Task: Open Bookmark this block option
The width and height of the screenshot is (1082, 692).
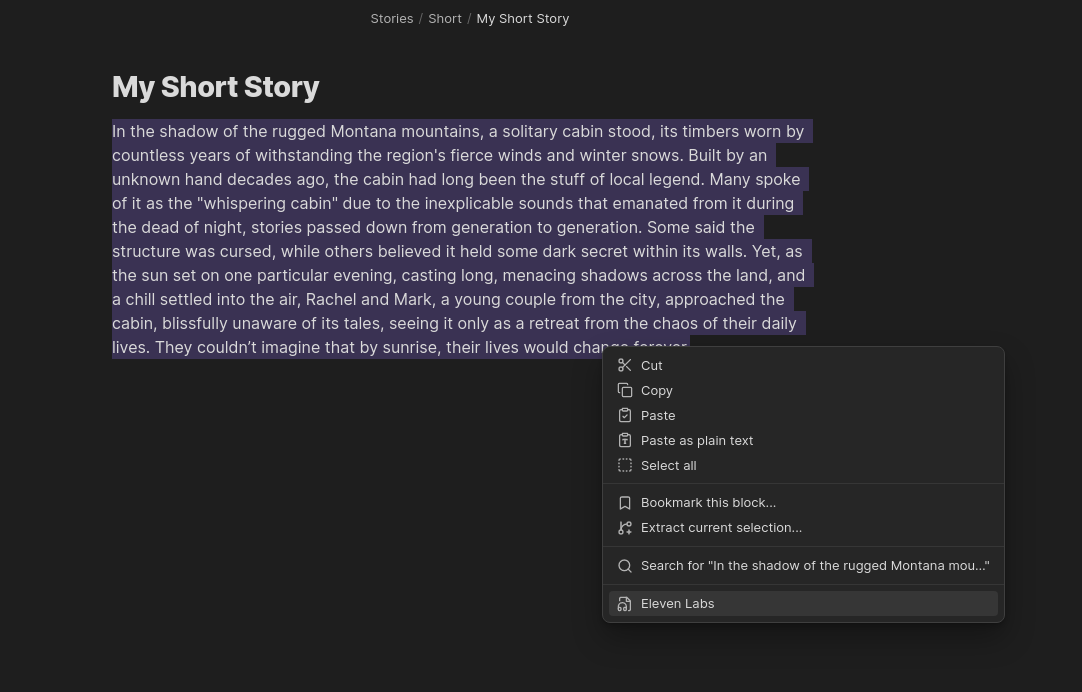Action: [803, 503]
